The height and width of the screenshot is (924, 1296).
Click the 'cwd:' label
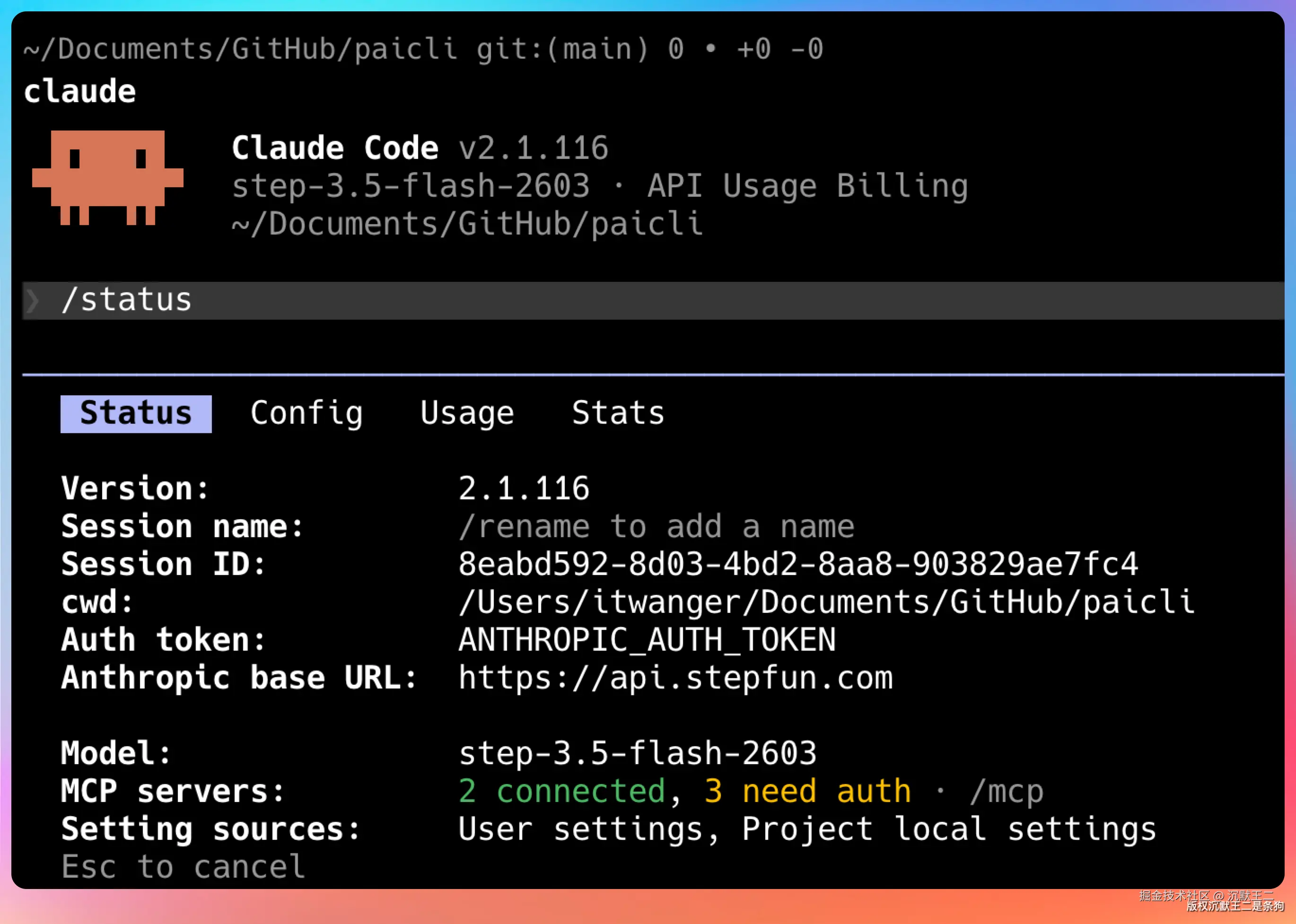tap(97, 602)
